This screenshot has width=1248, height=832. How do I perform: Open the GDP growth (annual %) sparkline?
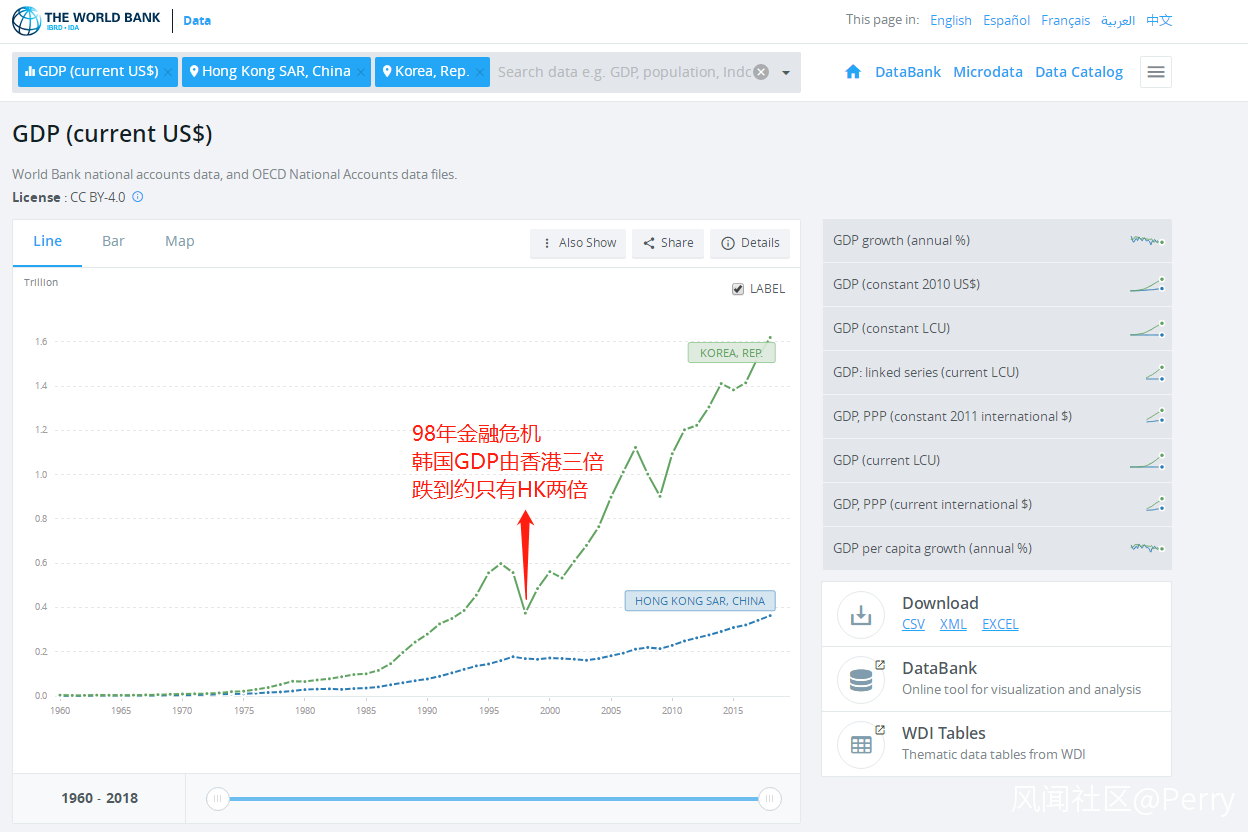(x=1147, y=240)
